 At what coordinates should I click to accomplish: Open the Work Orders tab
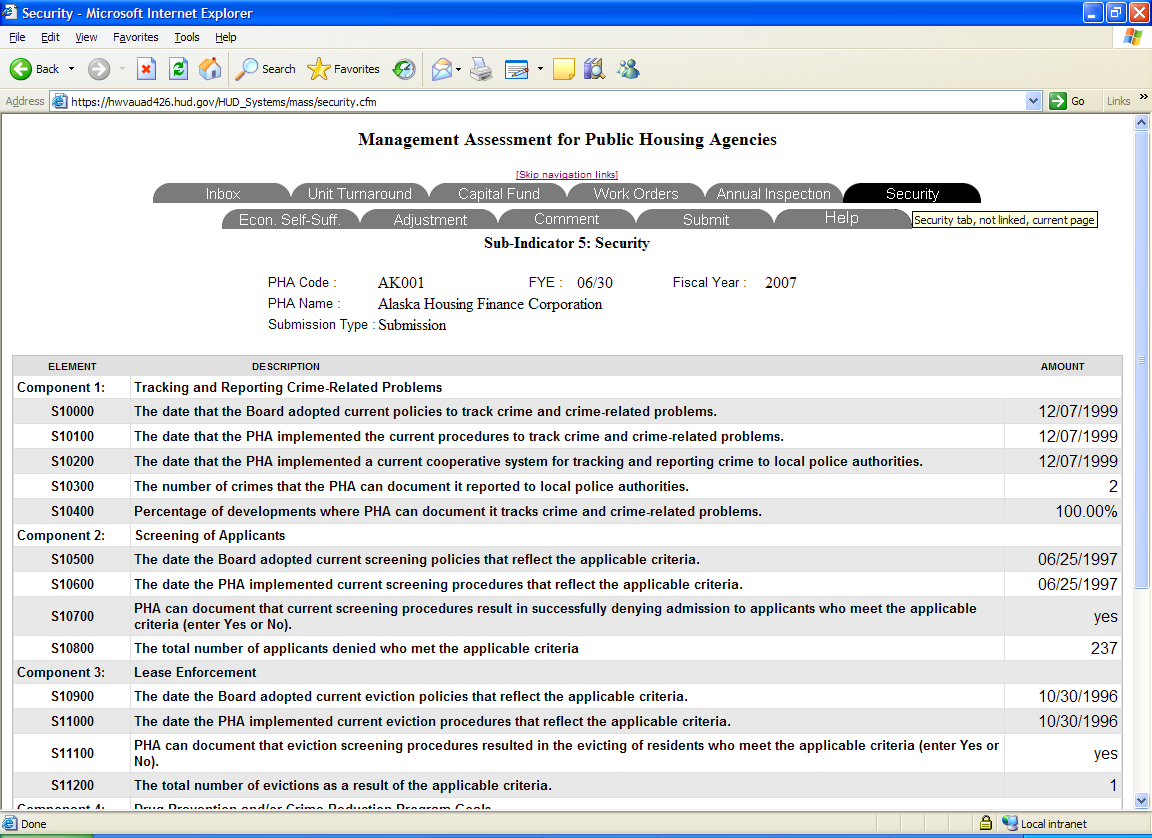[636, 194]
